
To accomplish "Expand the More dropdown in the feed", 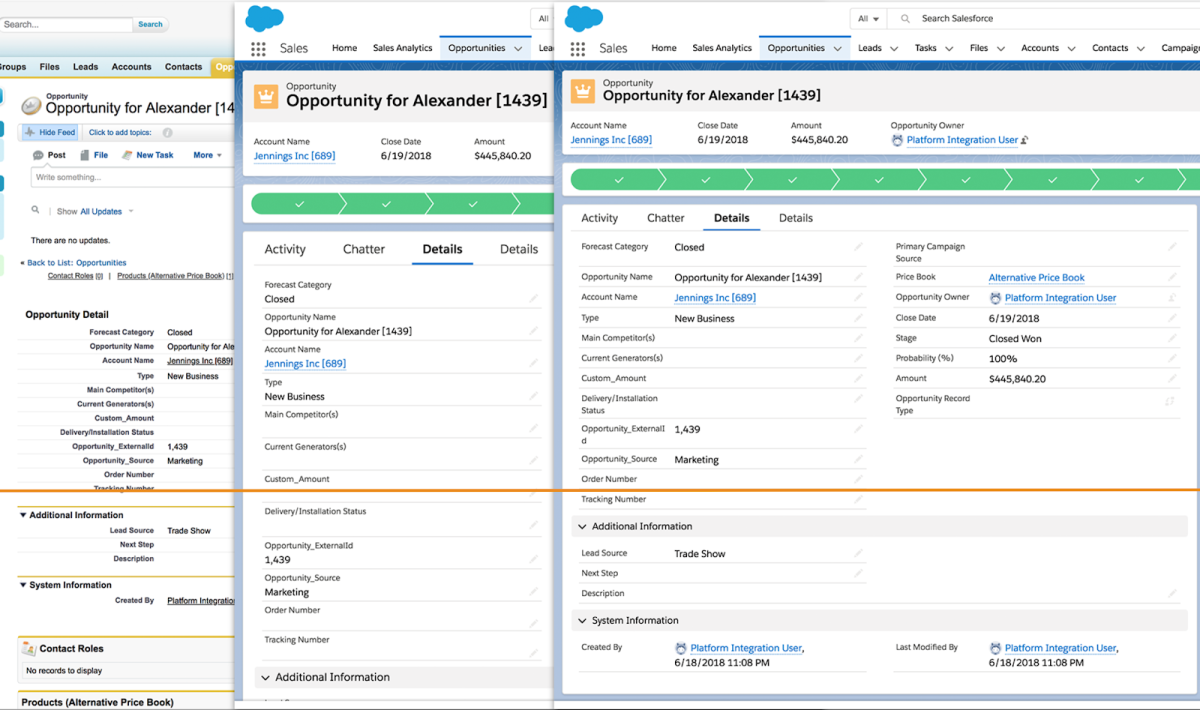I will (x=208, y=155).
